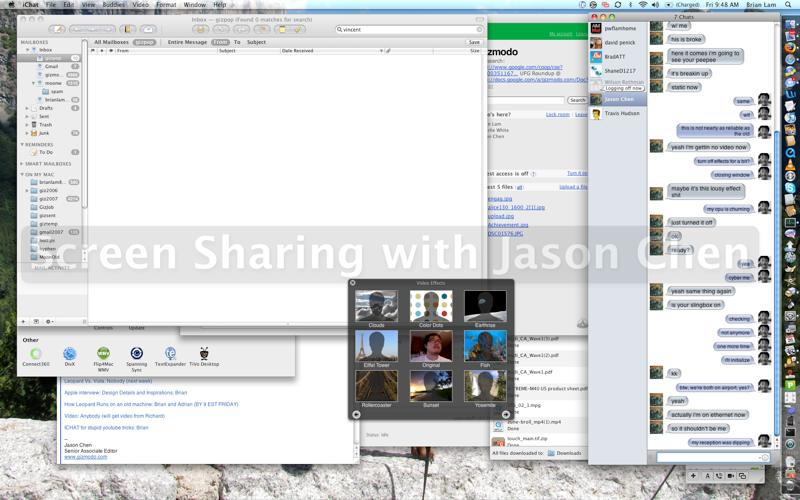Expand the giz2006 folder
The height and width of the screenshot is (500, 800).
coord(27,190)
